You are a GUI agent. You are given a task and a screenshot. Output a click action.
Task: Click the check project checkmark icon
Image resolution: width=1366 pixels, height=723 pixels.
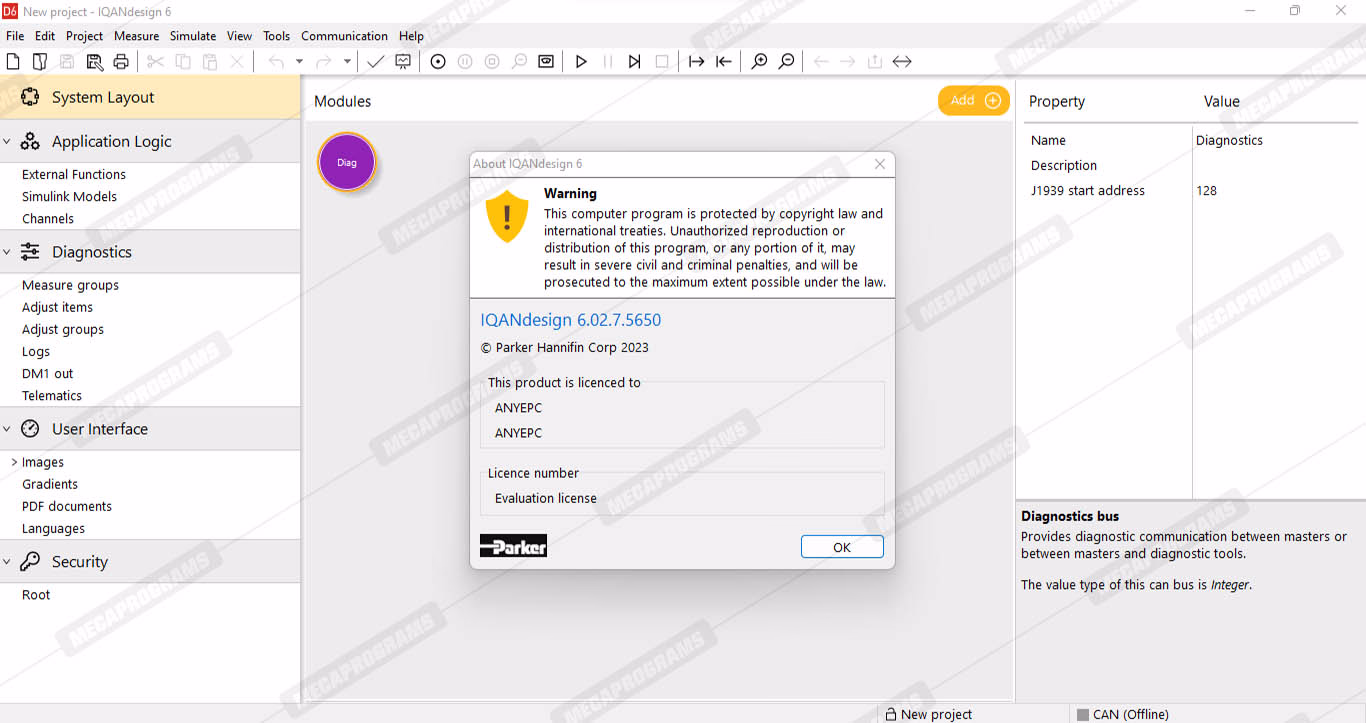pos(375,62)
